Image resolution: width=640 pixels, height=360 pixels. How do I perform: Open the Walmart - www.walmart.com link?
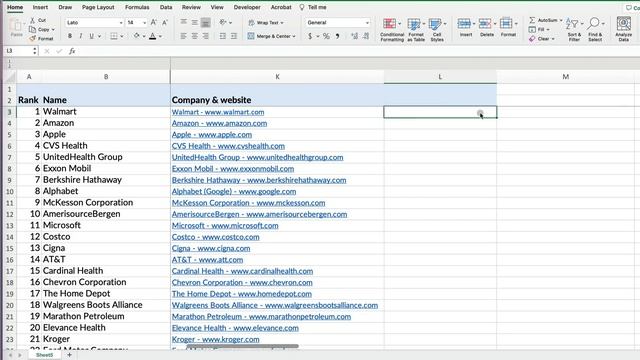(218, 112)
